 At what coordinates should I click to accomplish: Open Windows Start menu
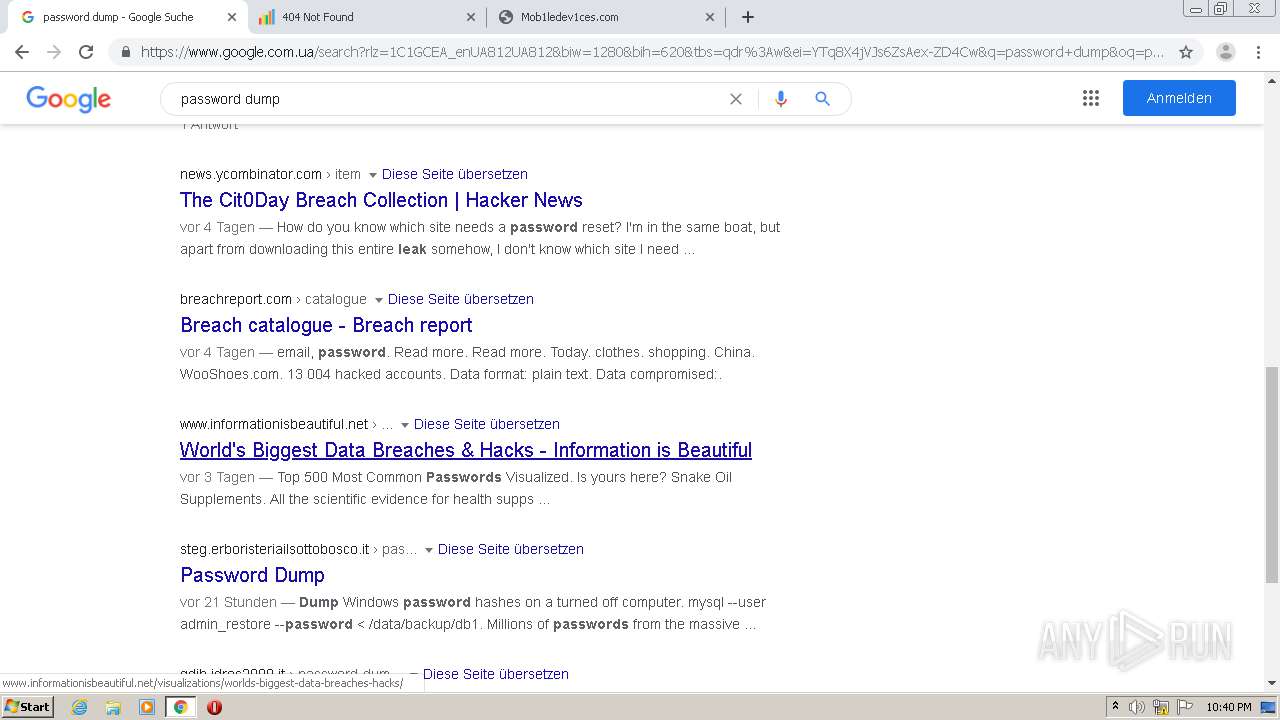[x=28, y=706]
